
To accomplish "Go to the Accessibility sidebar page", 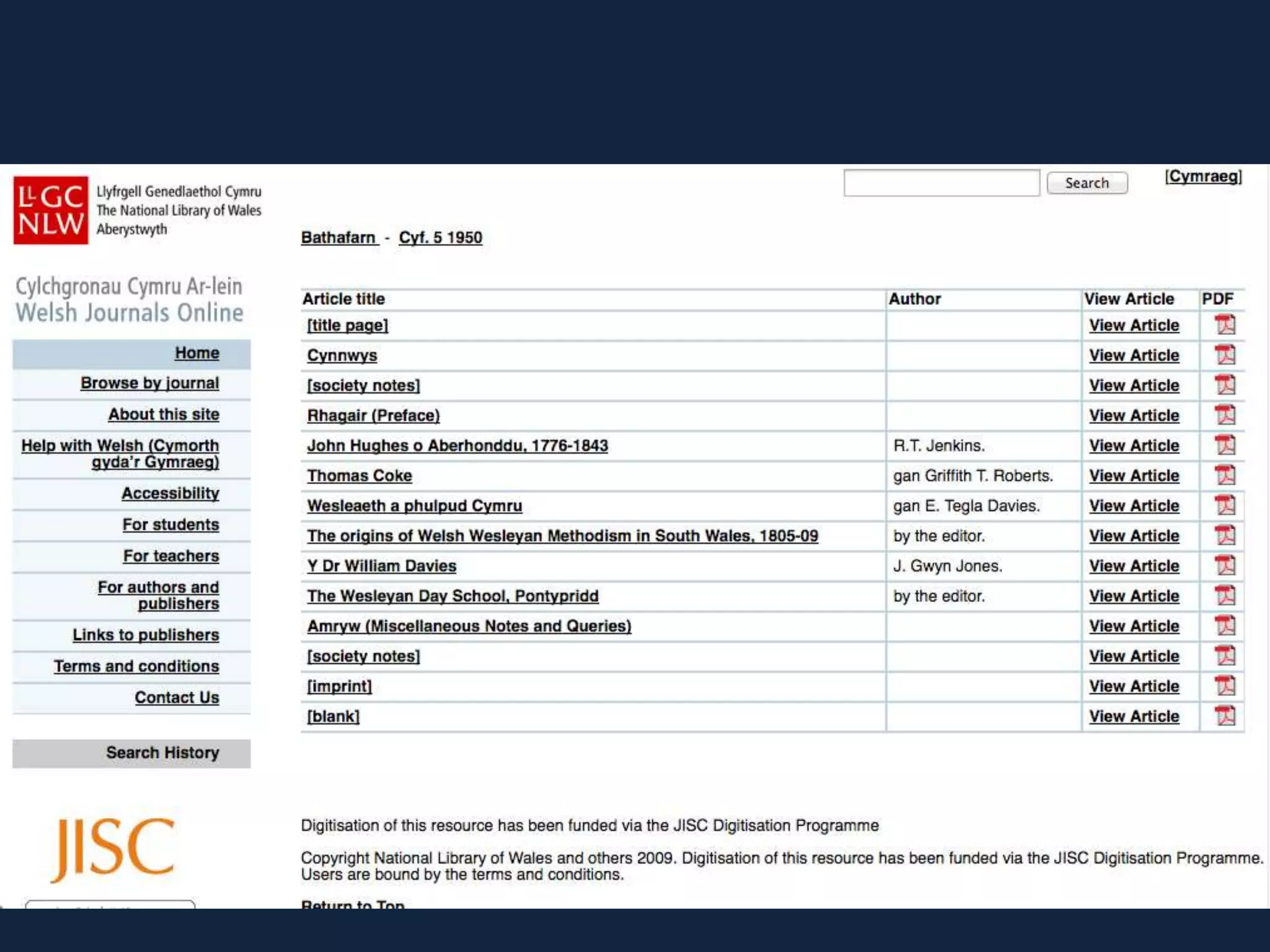I will click(x=170, y=493).
